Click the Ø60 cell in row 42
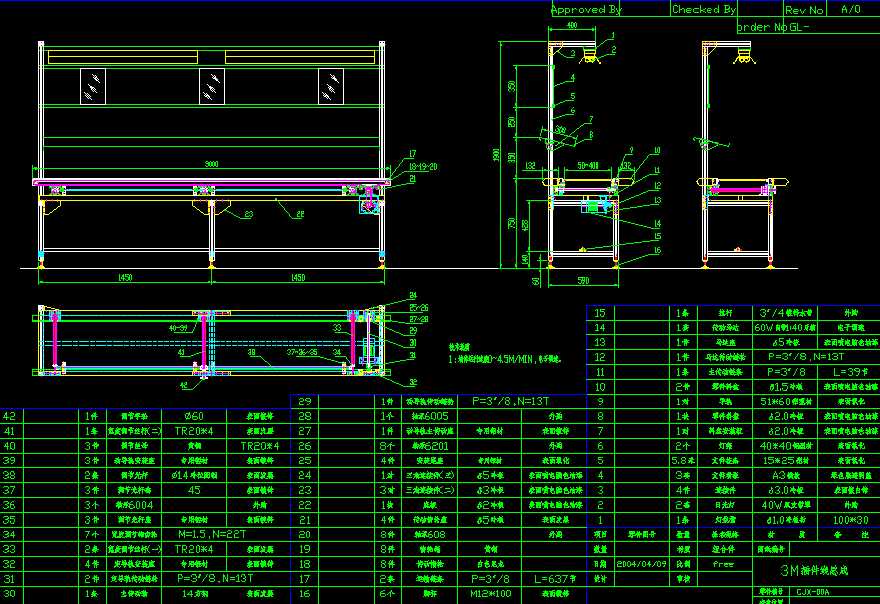Image resolution: width=880 pixels, height=604 pixels. pos(194,416)
